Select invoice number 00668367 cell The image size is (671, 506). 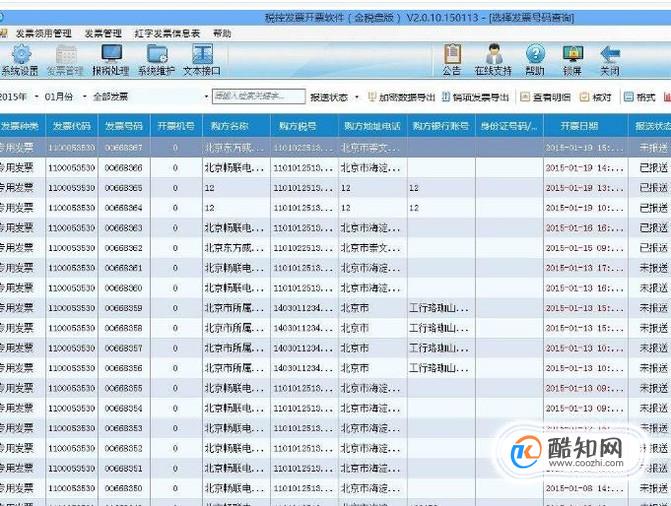tap(124, 148)
